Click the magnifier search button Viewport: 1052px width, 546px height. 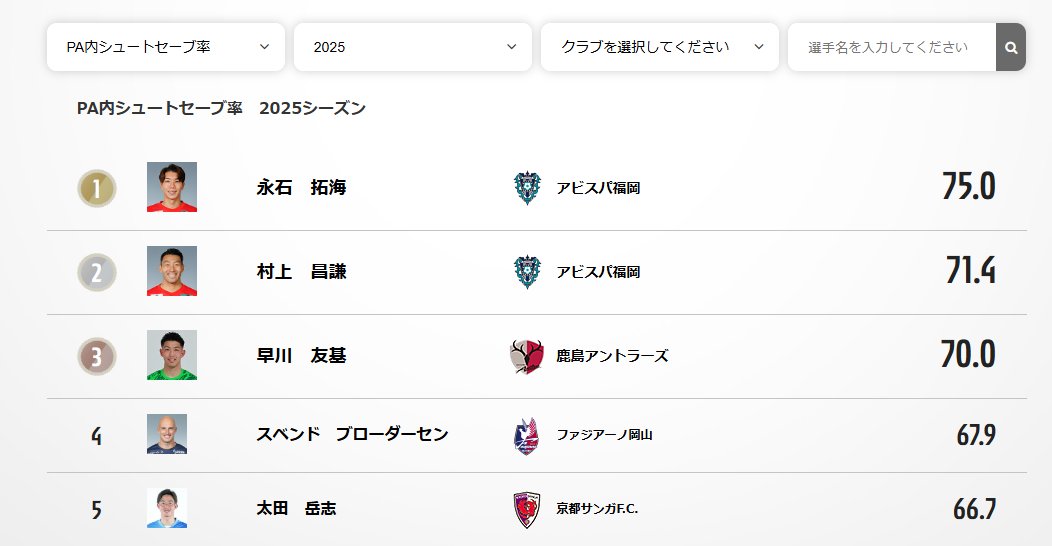(x=1010, y=47)
